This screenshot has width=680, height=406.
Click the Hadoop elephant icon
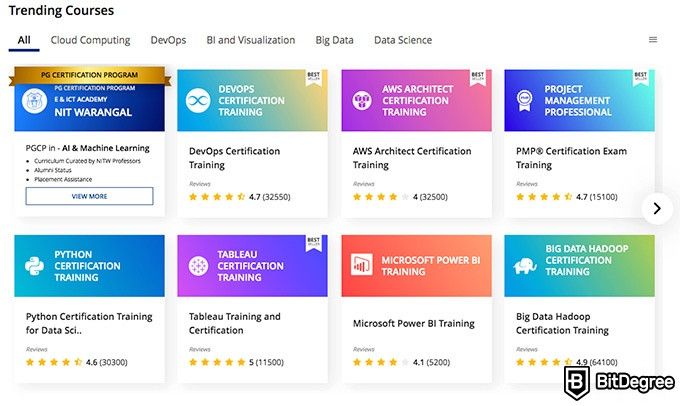coord(525,265)
